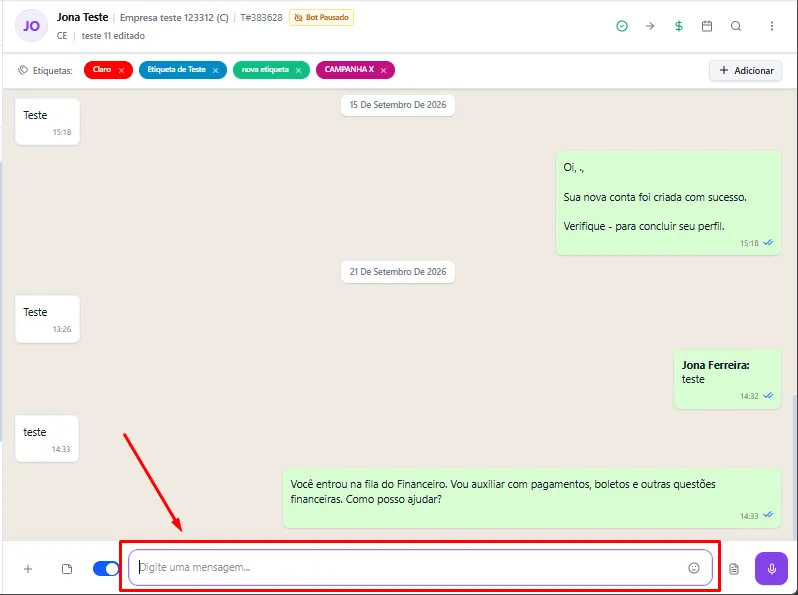Click the resolve ticket checkmark icon
Image resolution: width=798 pixels, height=595 pixels.
pos(621,26)
